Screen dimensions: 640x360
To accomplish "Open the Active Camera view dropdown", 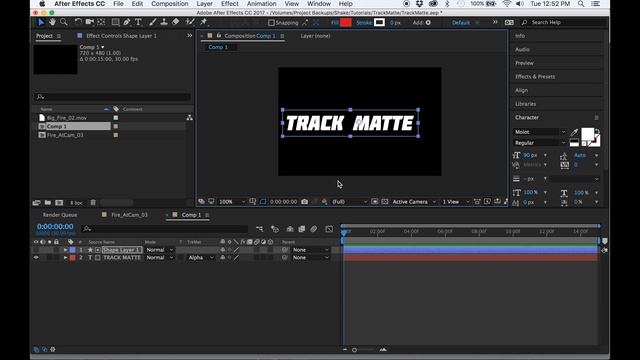I will 414,202.
